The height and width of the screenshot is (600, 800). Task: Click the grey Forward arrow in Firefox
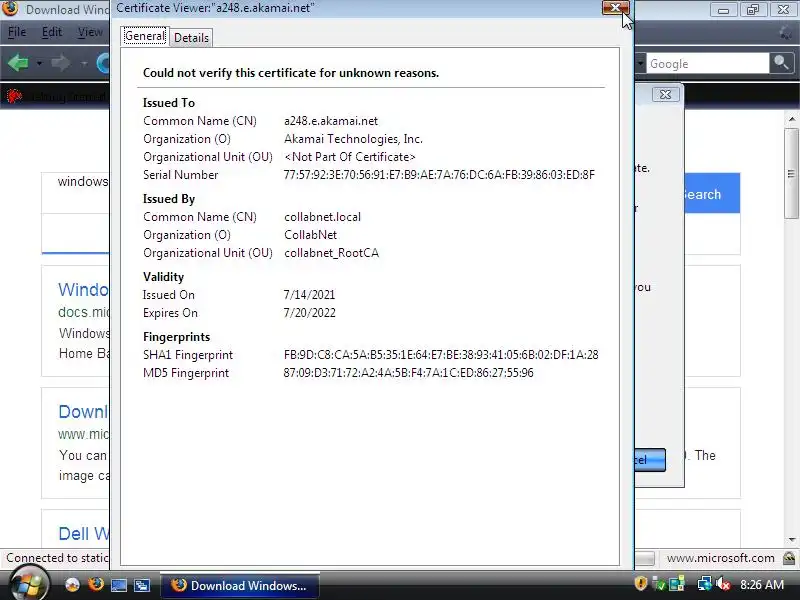[x=61, y=63]
